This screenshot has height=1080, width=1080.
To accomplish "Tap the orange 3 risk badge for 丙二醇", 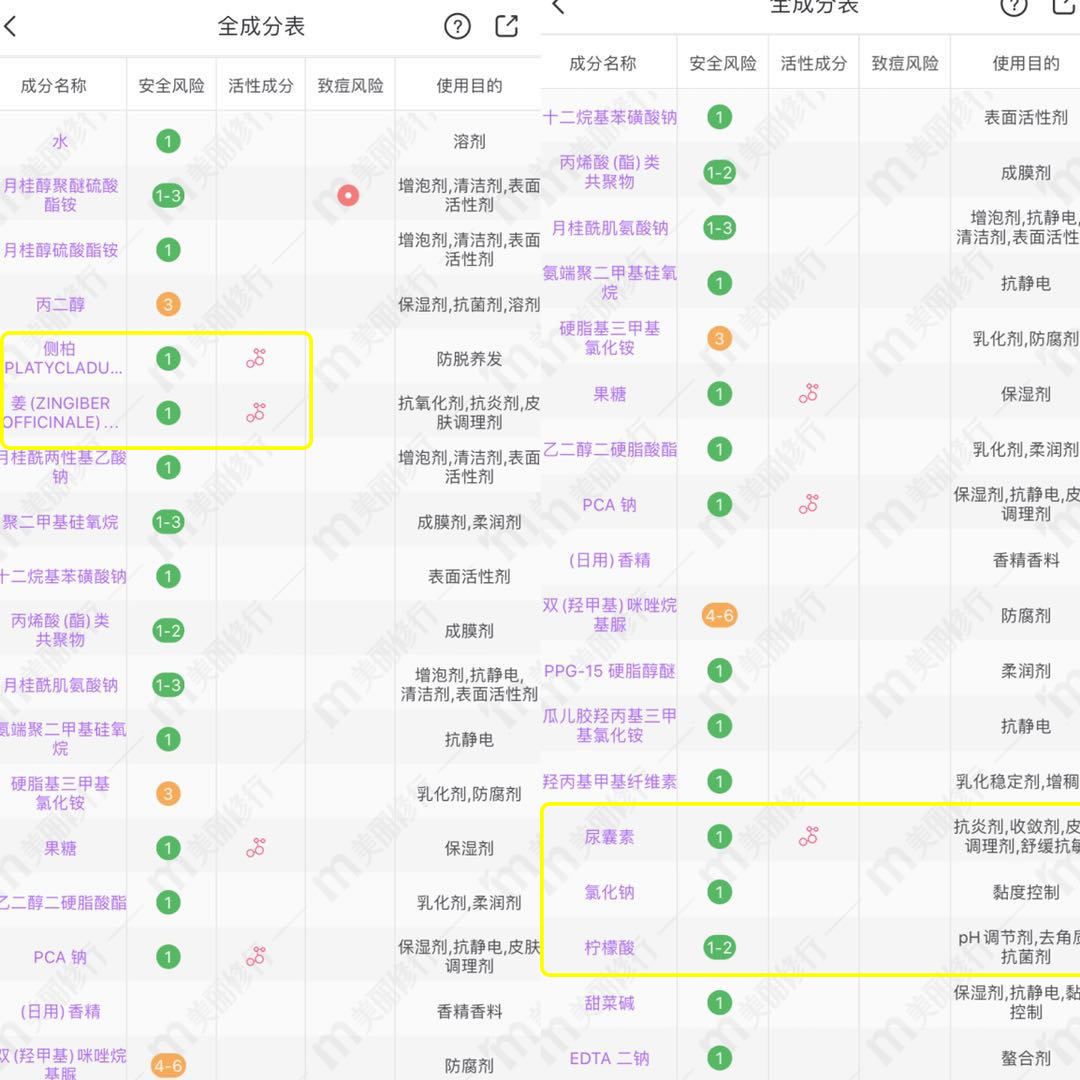I will coord(167,304).
